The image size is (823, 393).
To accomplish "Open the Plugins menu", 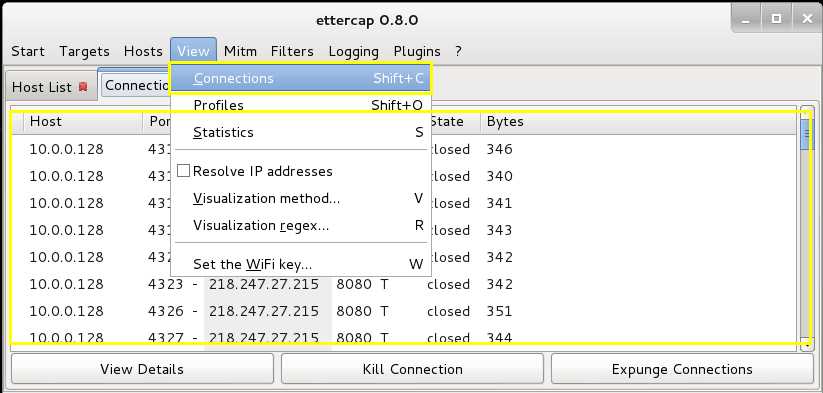I will click(x=417, y=51).
